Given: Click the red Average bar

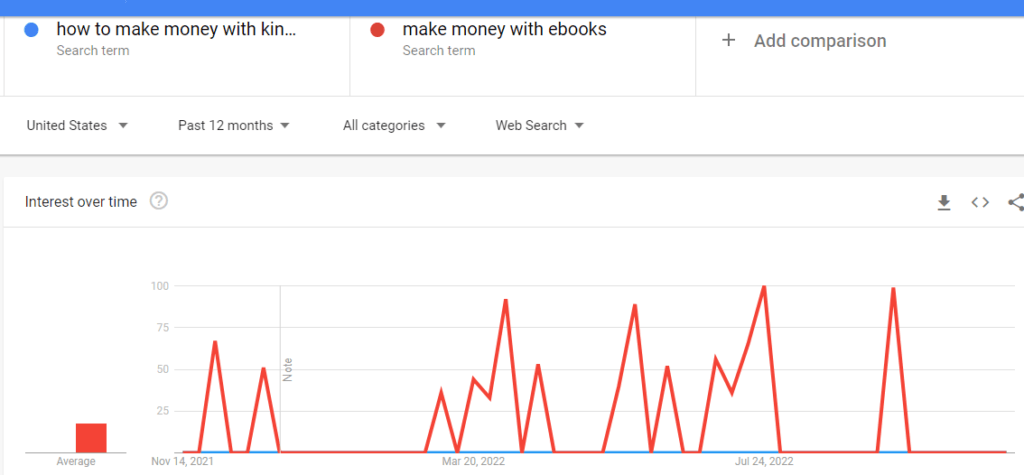Looking at the screenshot, I should (91, 438).
